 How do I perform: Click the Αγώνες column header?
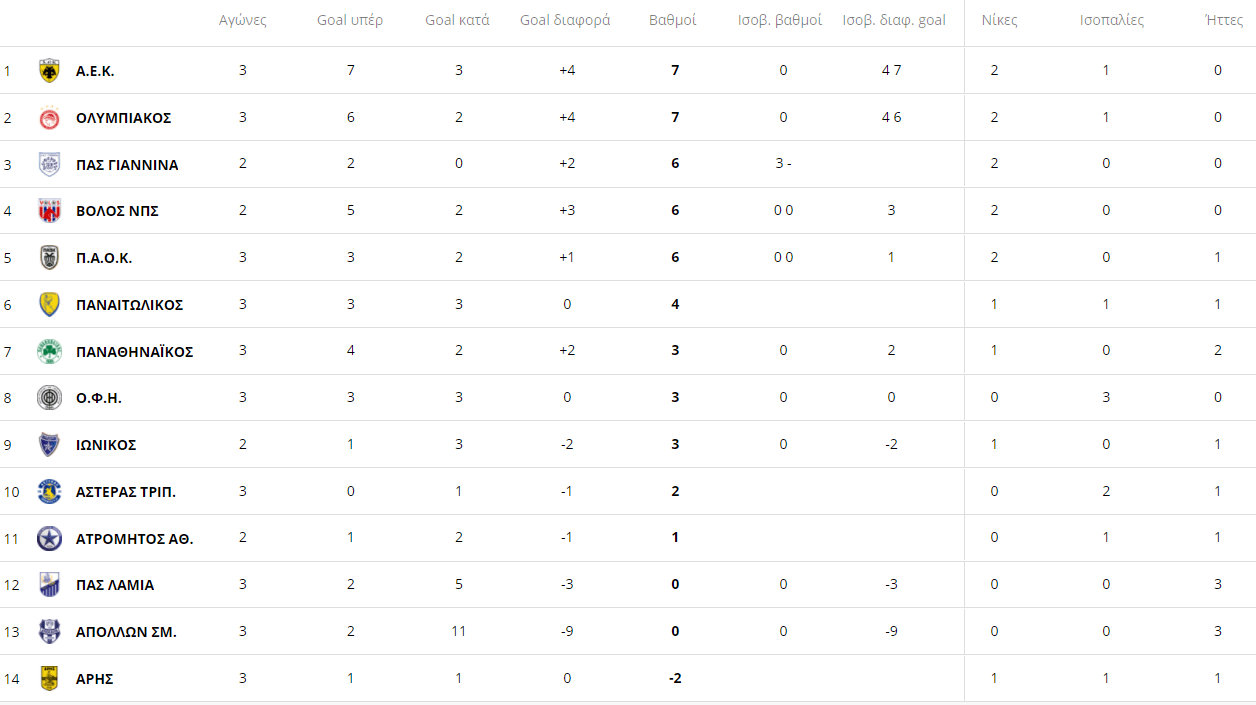243,20
